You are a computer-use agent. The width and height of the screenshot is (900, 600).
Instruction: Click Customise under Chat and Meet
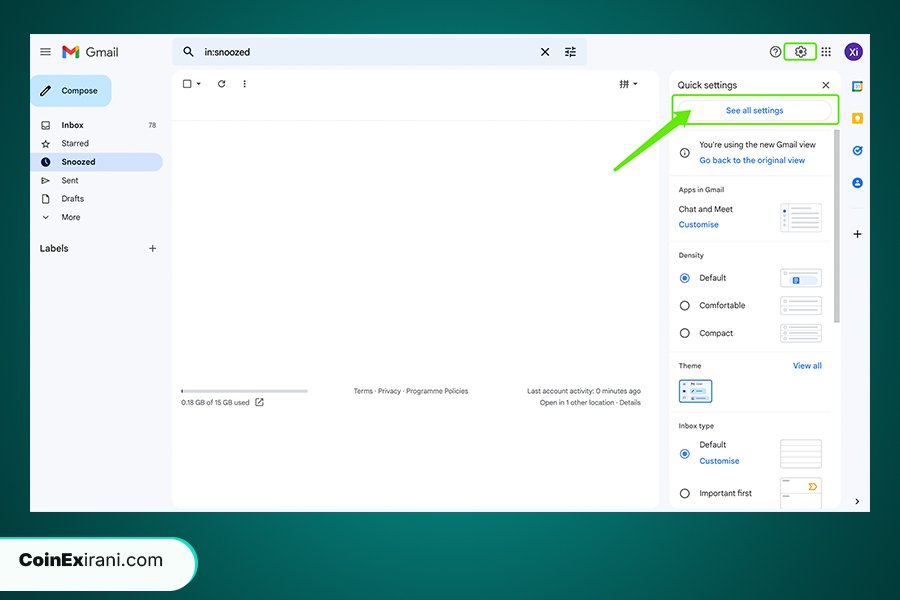699,224
